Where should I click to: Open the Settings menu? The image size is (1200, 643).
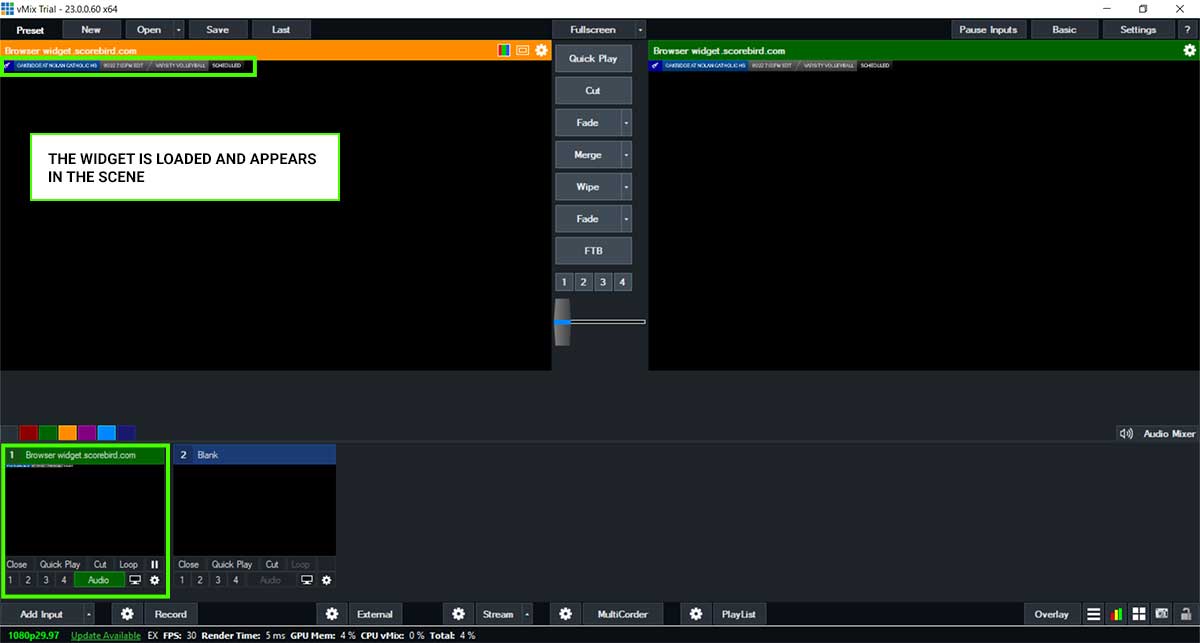(x=1138, y=30)
